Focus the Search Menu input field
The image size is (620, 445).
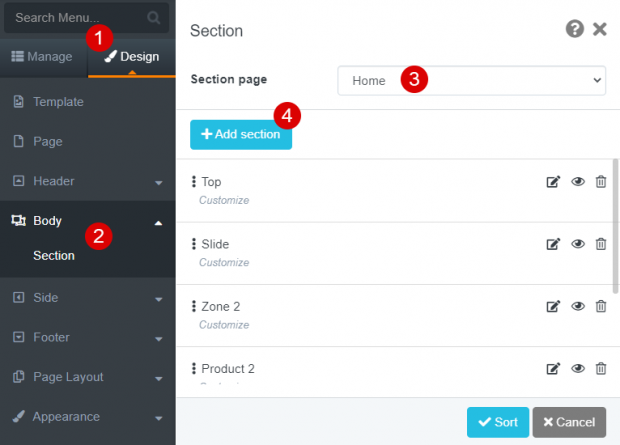tap(75, 18)
